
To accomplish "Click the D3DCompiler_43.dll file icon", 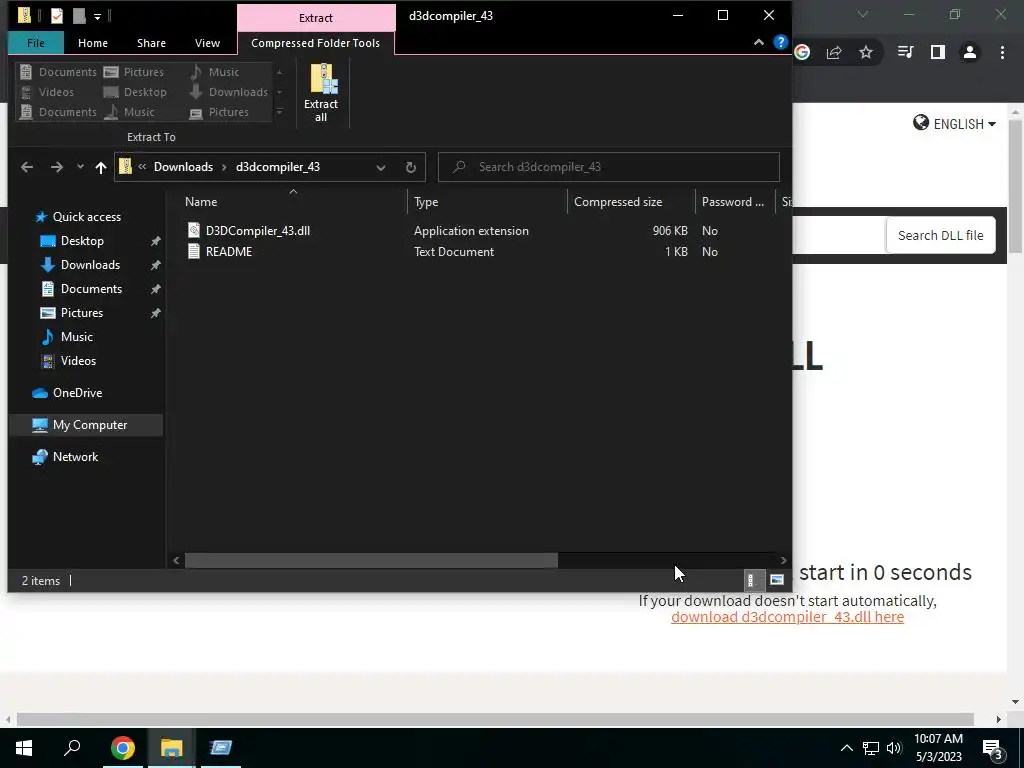I will pyautogui.click(x=194, y=231).
